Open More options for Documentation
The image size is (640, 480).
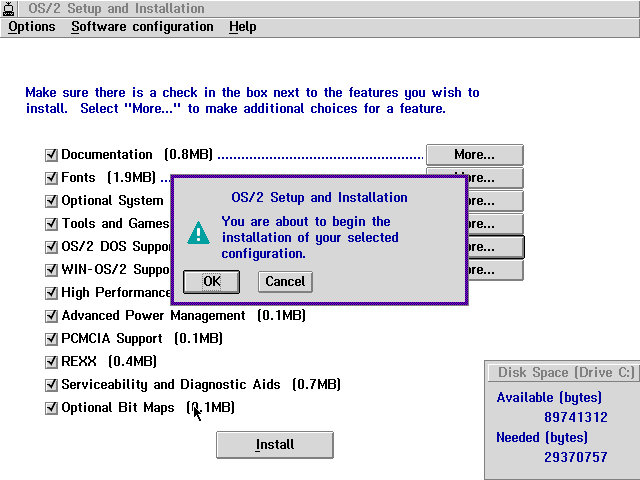coord(475,155)
